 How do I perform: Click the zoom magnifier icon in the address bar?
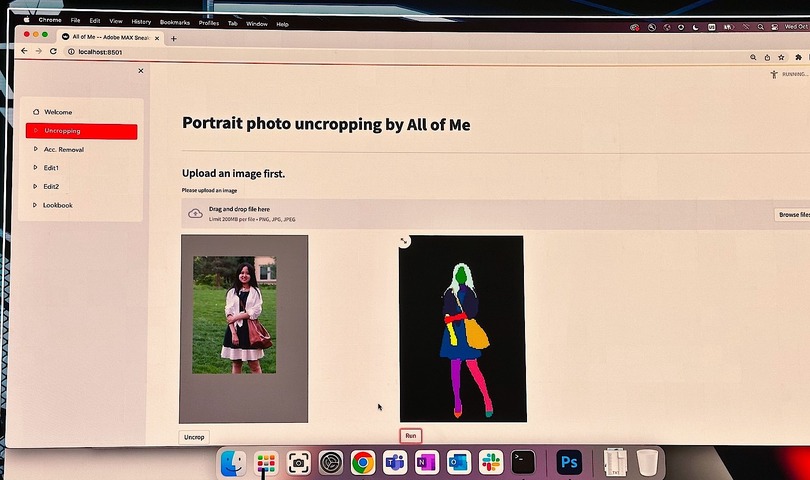[x=753, y=57]
